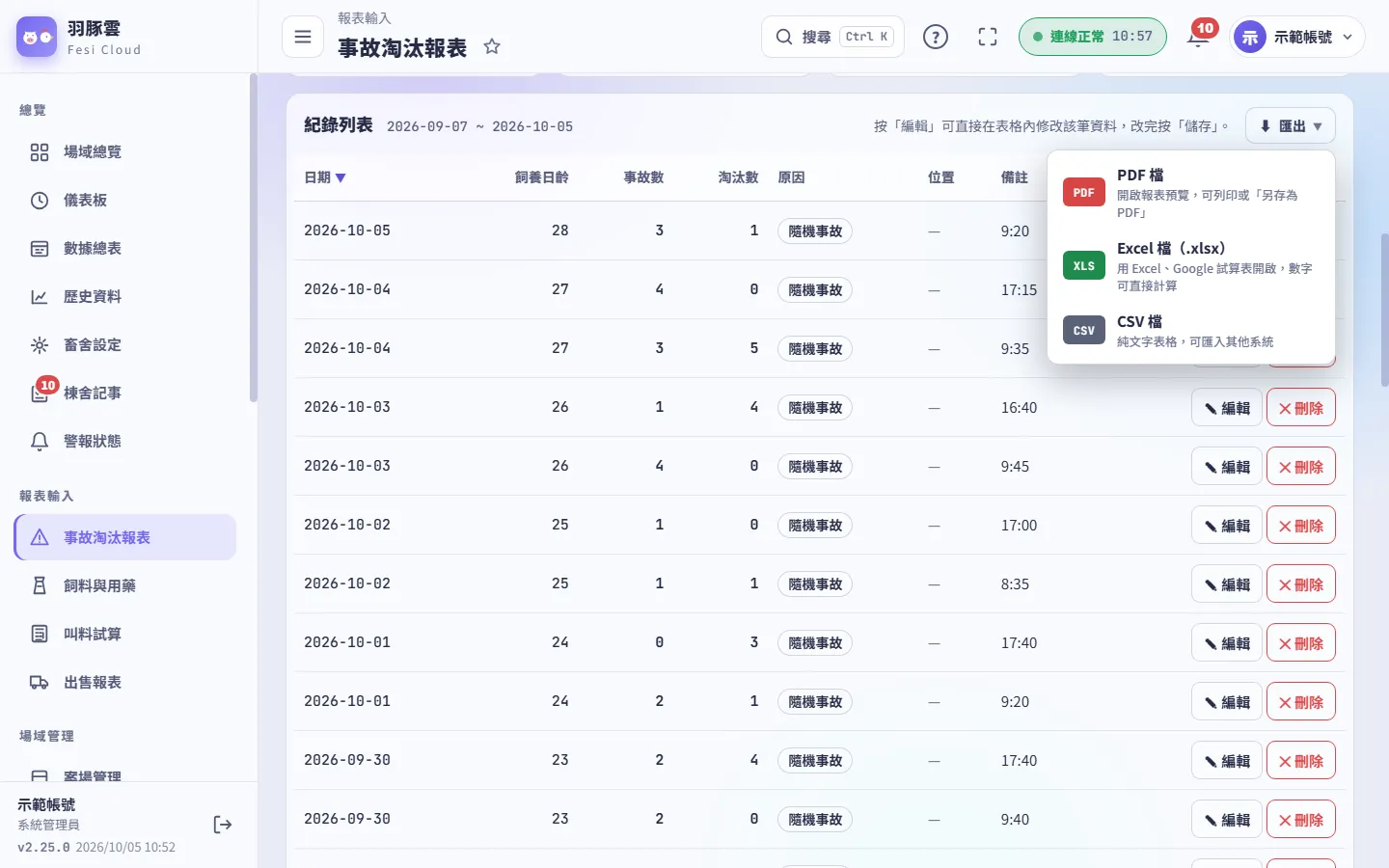The width and height of the screenshot is (1389, 868).
Task: Select 事故淘汰報表 in the sidebar
Action: [x=125, y=537]
